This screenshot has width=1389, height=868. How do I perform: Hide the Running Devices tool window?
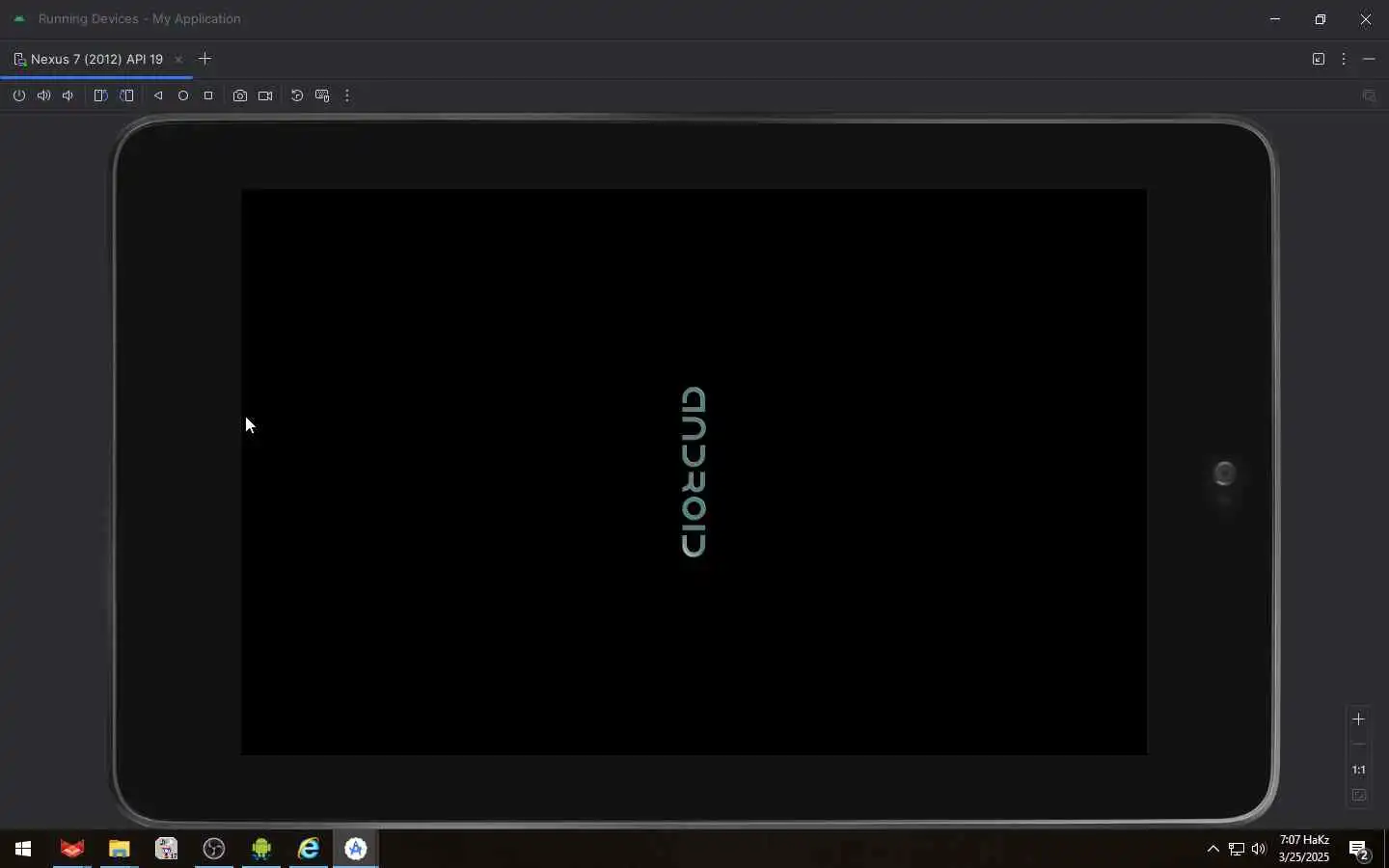(1369, 59)
